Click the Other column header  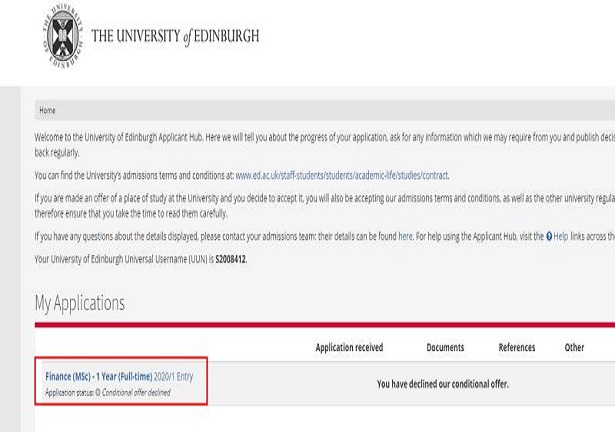[x=574, y=347]
